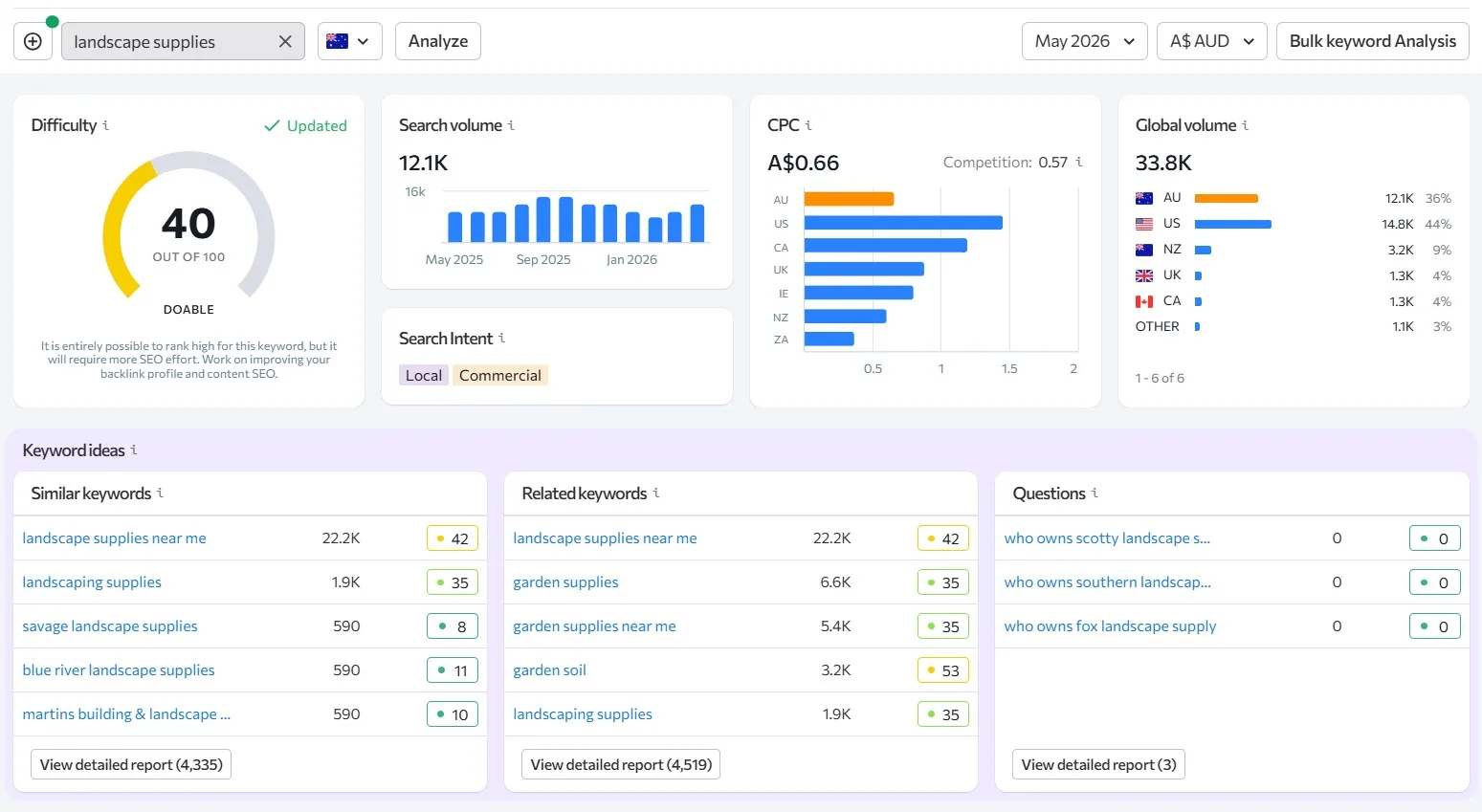Click Bulk keyword Analysis button
The image size is (1482, 812).
click(1373, 41)
